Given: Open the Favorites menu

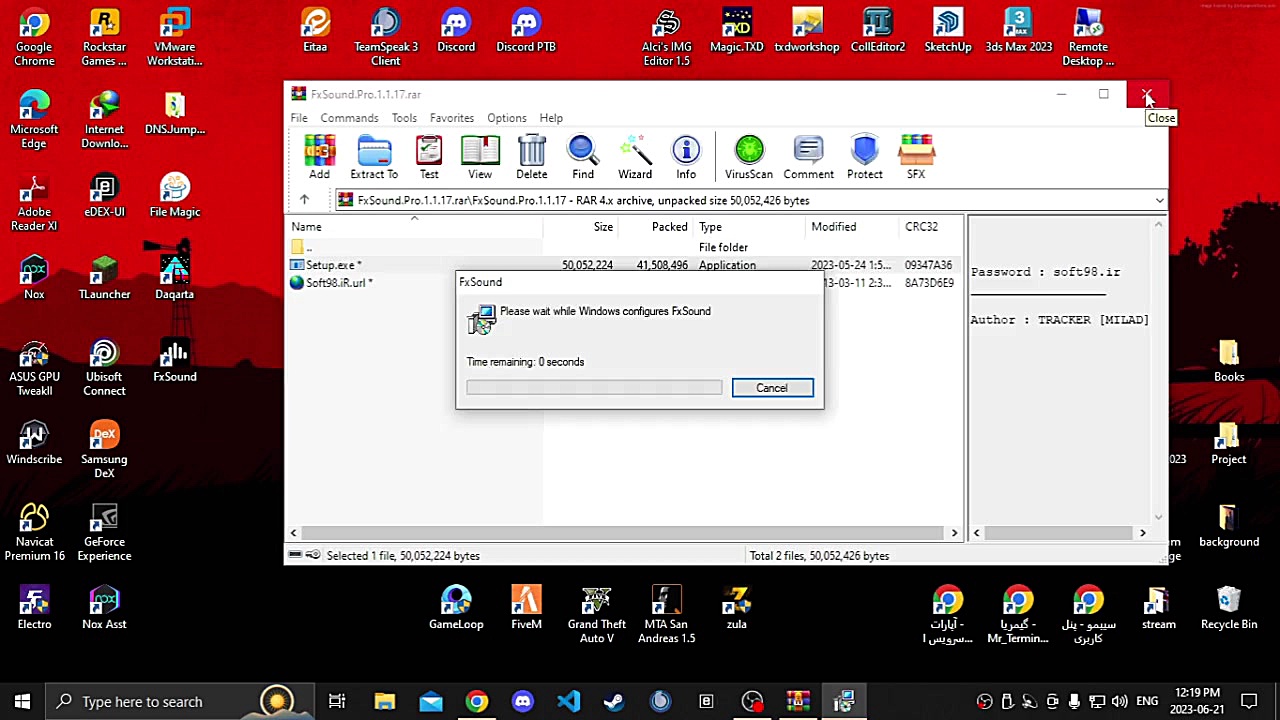Looking at the screenshot, I should [452, 118].
